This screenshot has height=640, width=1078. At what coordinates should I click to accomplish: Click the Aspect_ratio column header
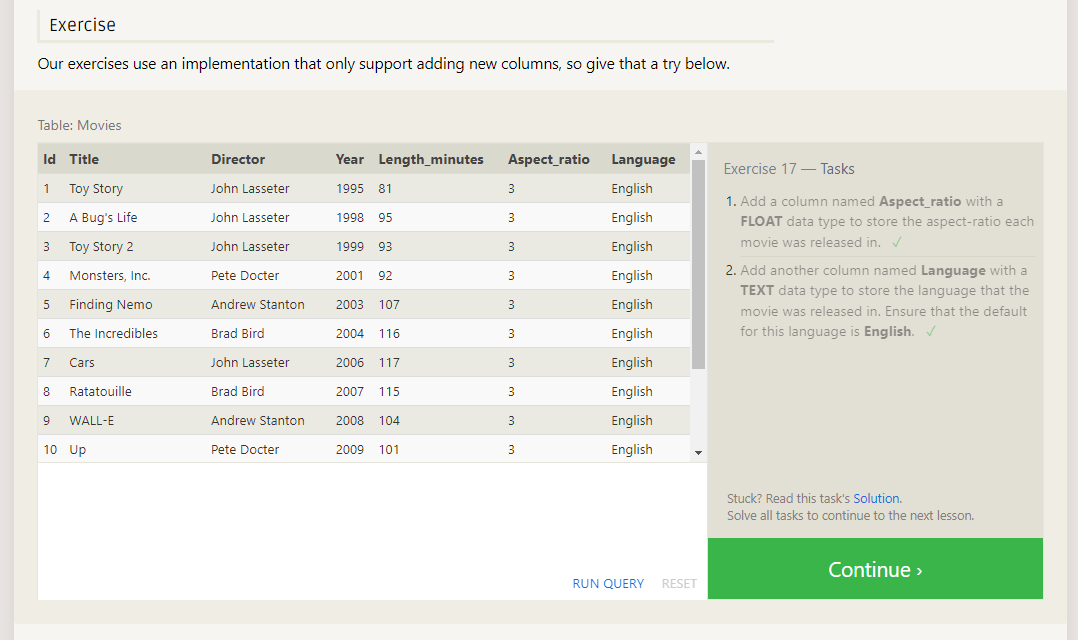[x=549, y=159]
